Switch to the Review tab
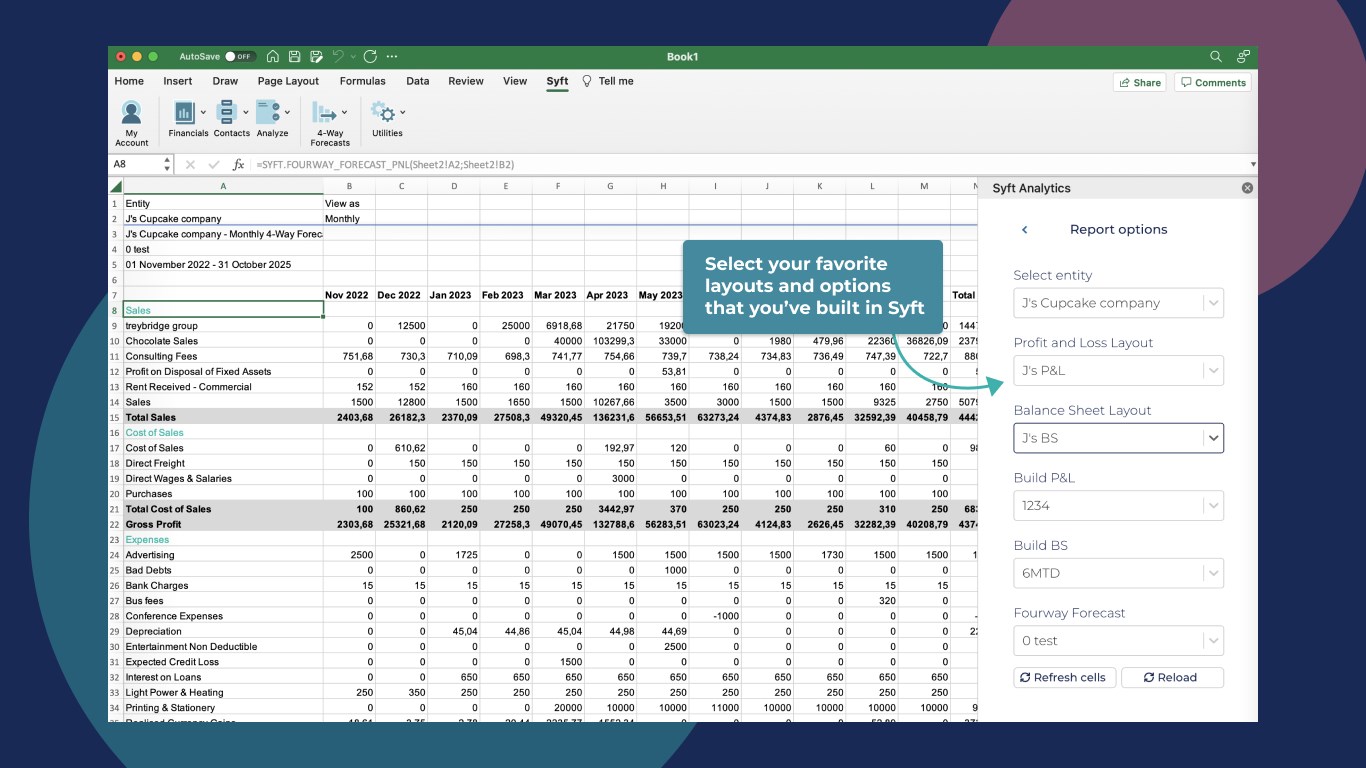This screenshot has height=768, width=1366. pyautogui.click(x=466, y=82)
